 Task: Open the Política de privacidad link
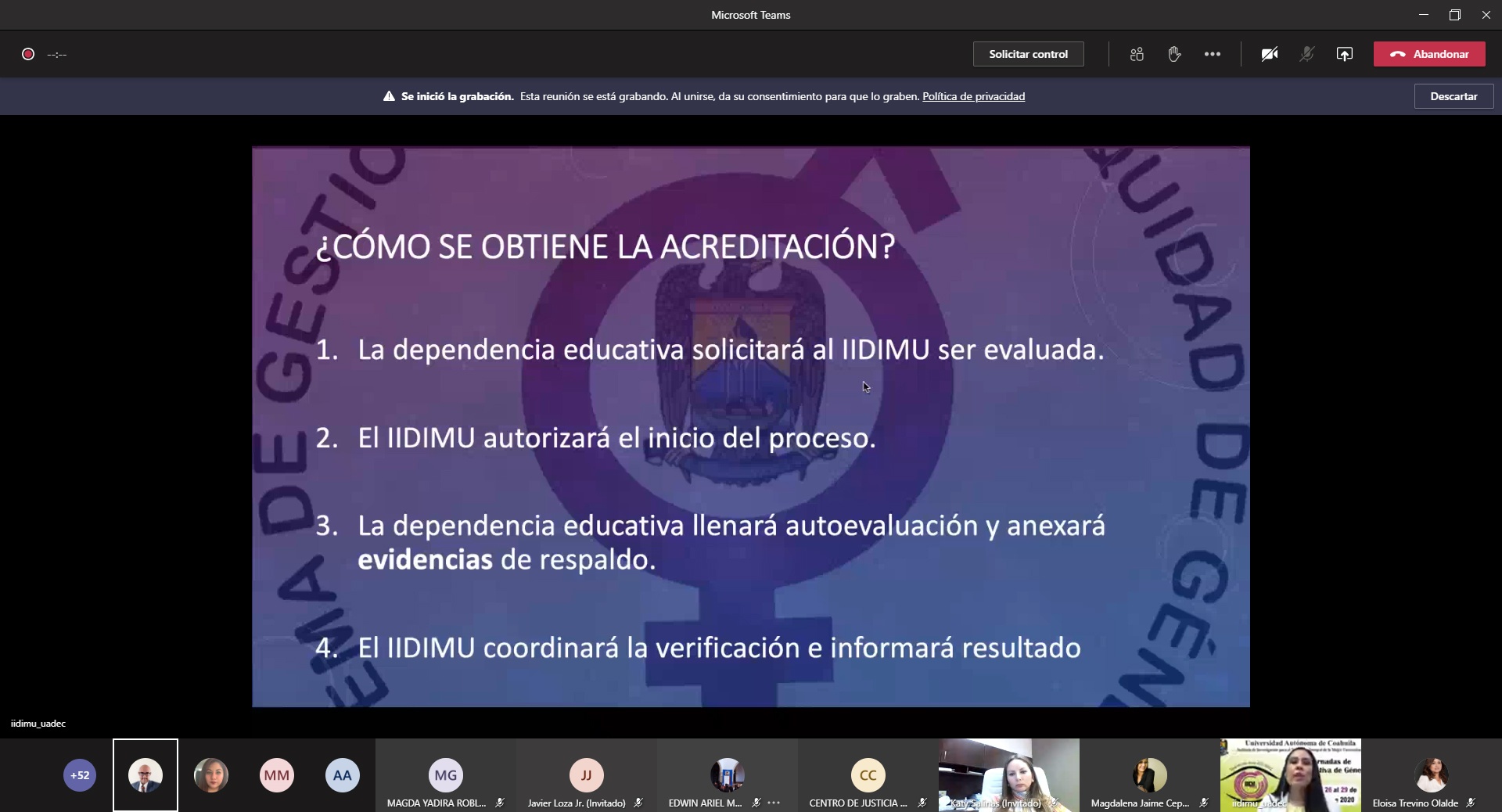[x=973, y=96]
